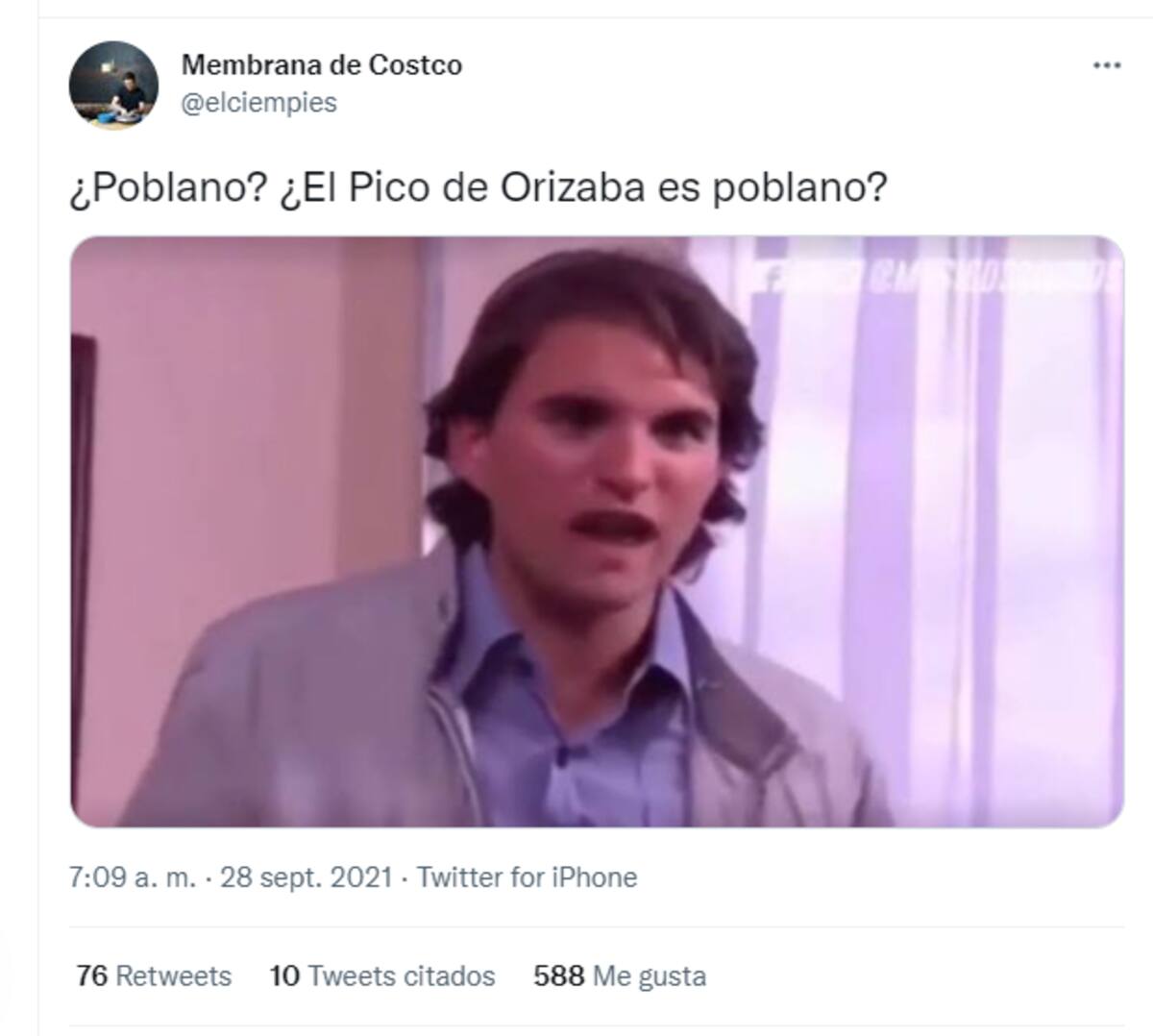Play the embedded GIF image

pos(597,531)
